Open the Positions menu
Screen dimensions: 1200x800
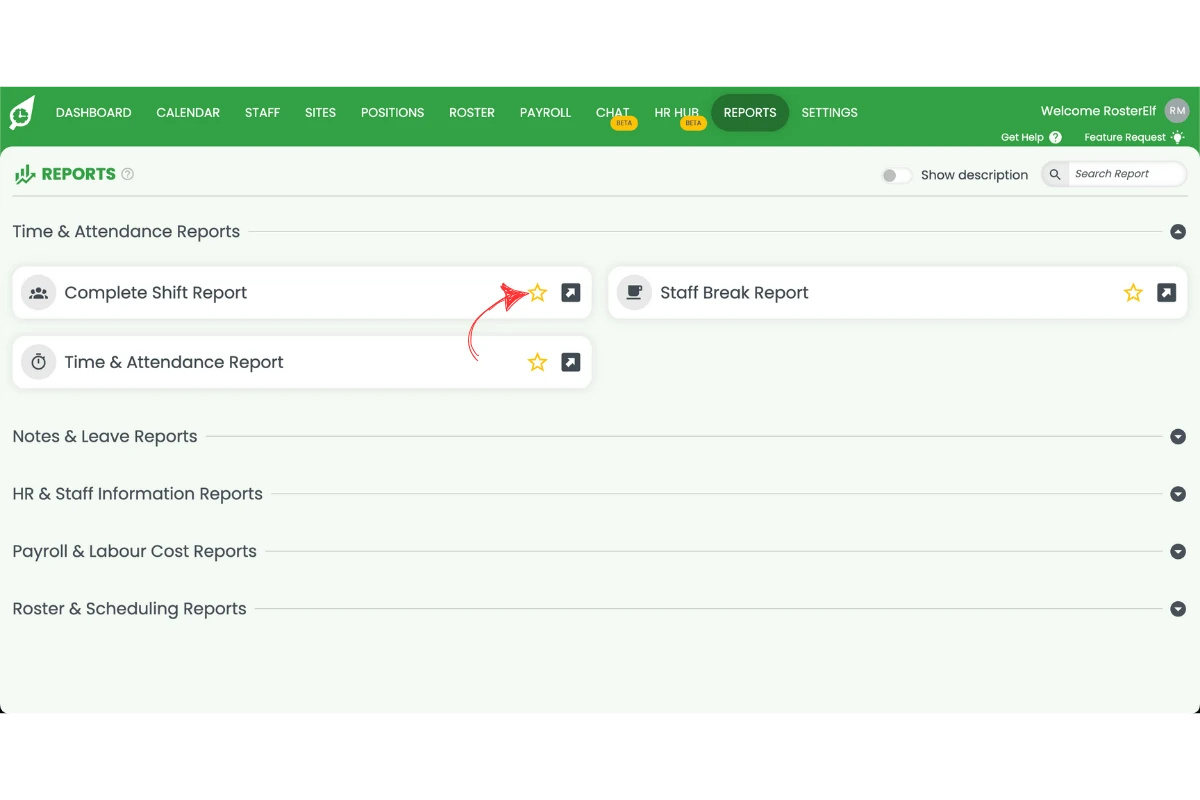click(x=392, y=113)
